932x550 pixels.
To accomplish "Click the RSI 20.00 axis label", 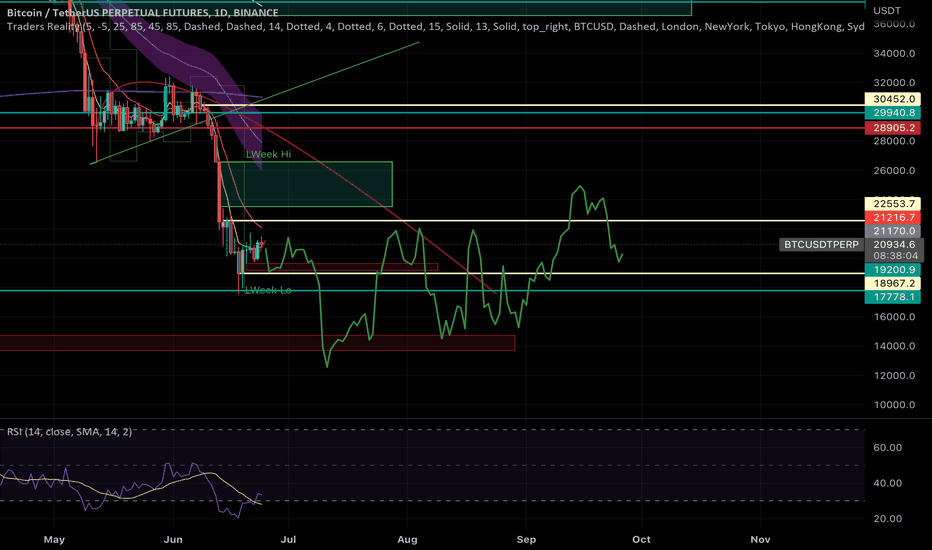I will click(x=887, y=518).
